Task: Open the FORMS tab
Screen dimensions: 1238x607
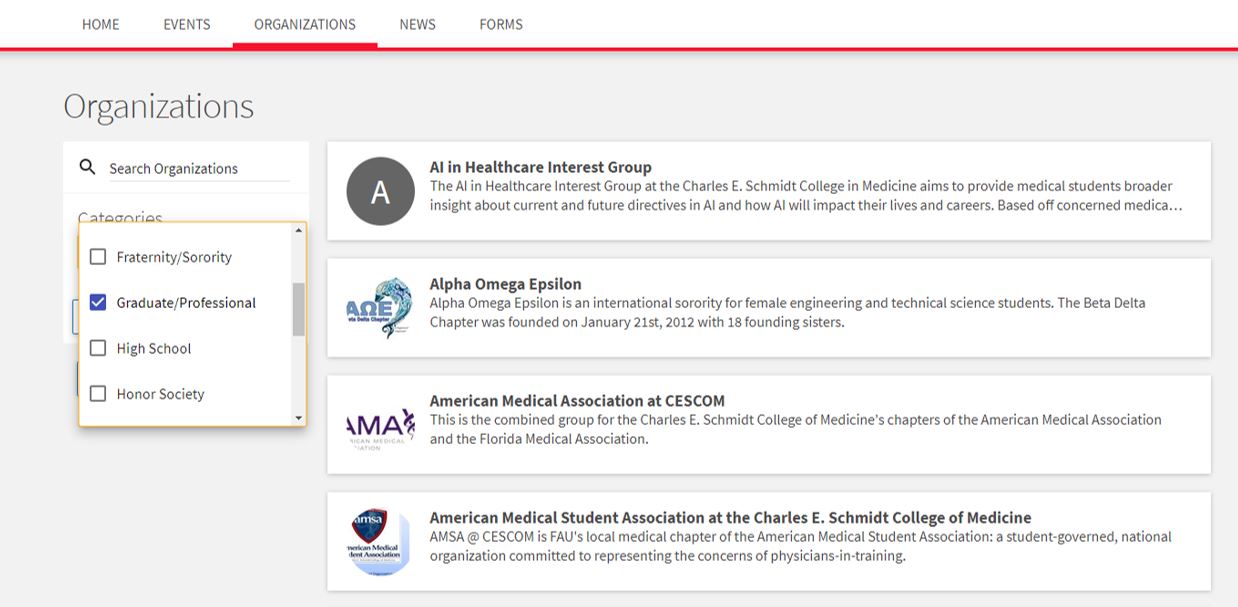Action: tap(501, 24)
